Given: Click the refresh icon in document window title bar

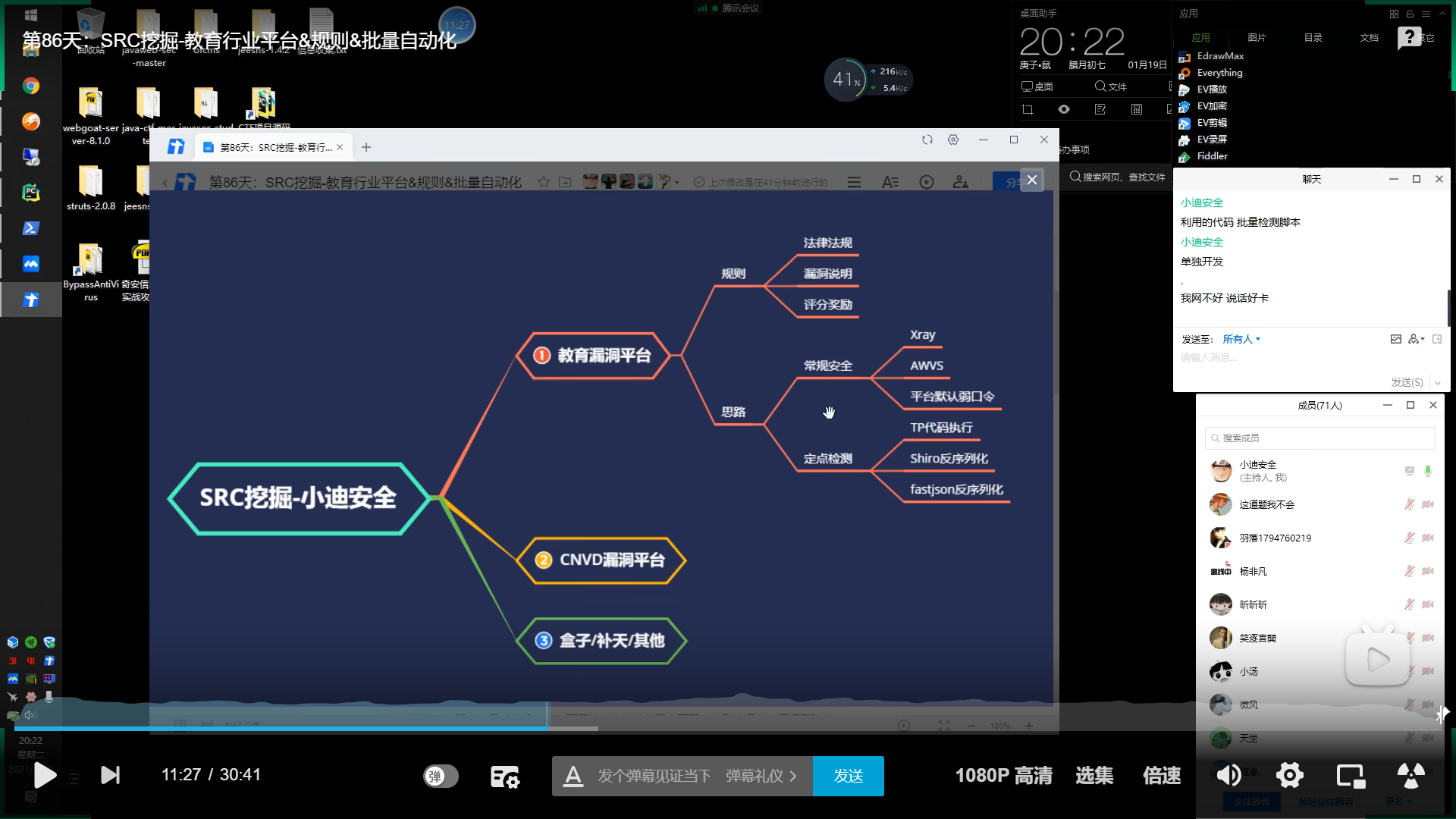Looking at the screenshot, I should [927, 140].
